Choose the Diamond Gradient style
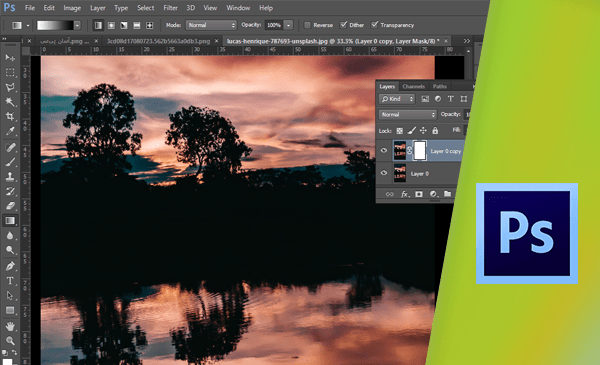 [150, 25]
